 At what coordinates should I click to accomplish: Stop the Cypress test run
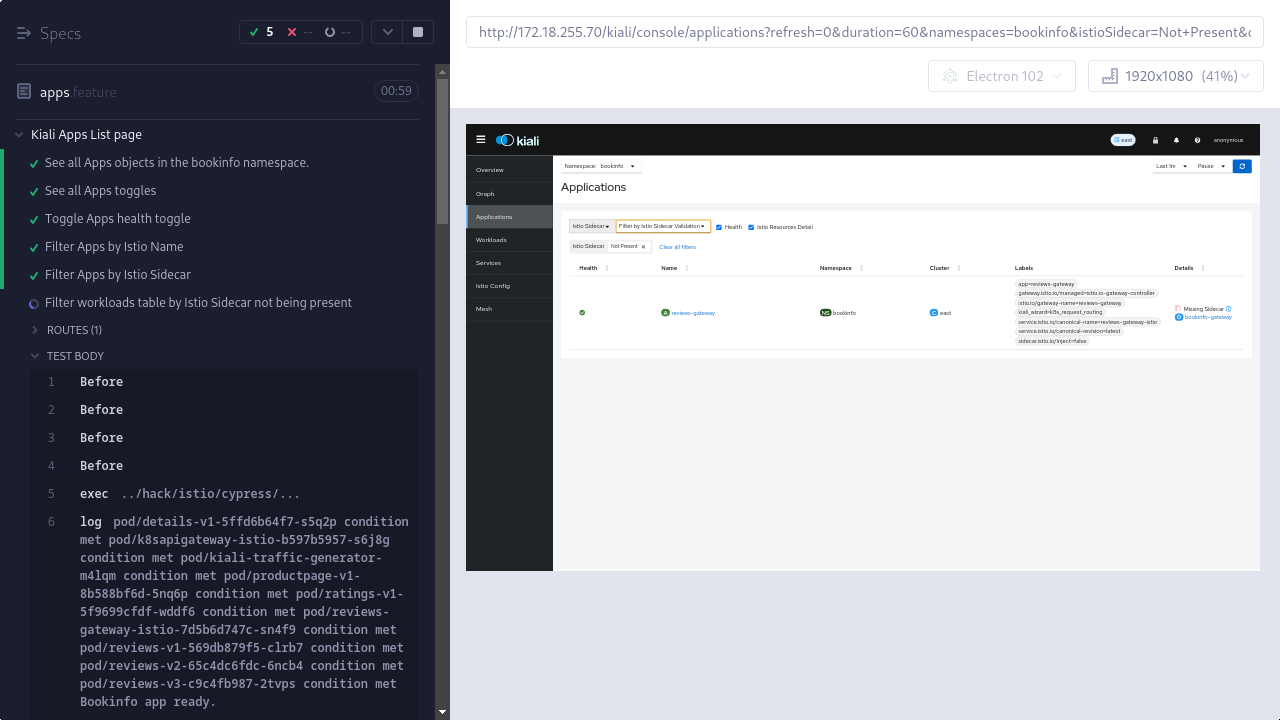click(418, 32)
